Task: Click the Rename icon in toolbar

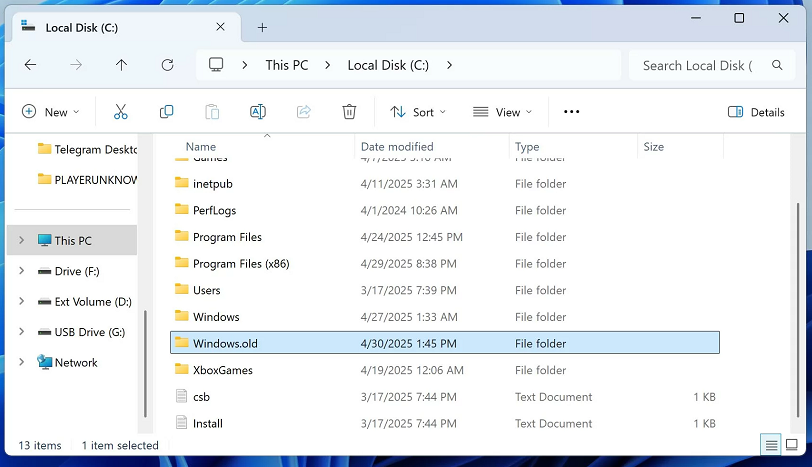Action: pos(257,112)
